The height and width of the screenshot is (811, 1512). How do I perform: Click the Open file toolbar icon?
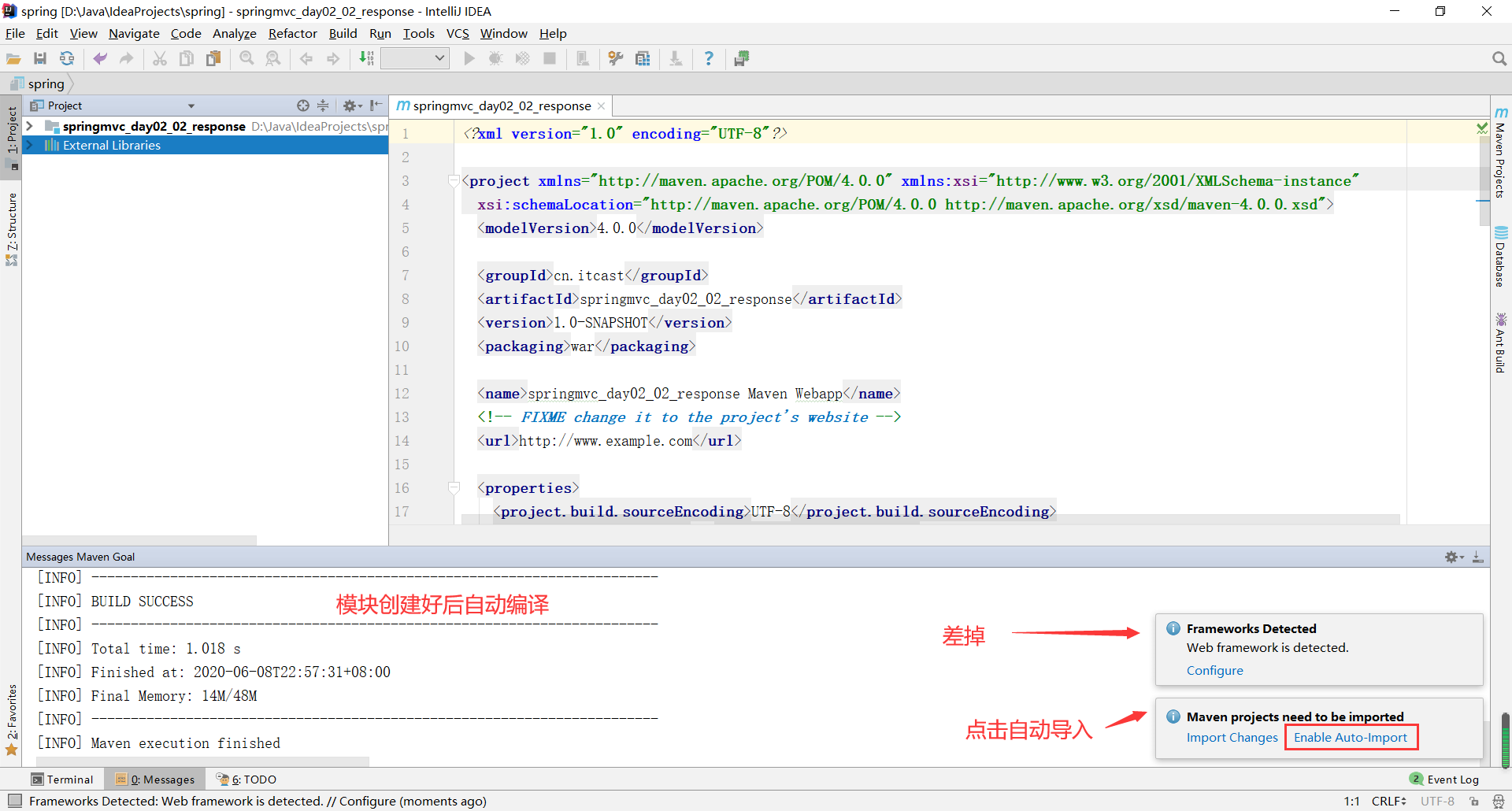13,58
